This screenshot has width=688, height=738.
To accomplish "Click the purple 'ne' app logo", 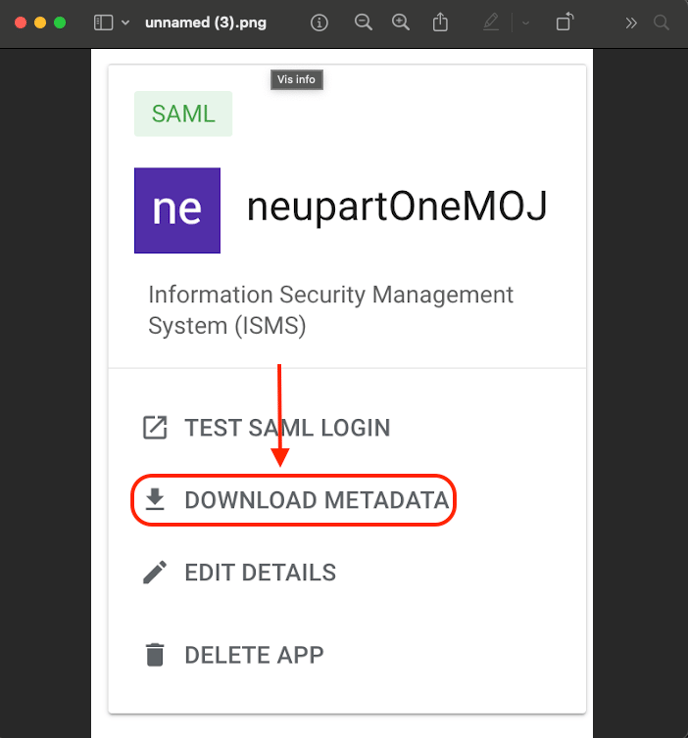I will 177,210.
